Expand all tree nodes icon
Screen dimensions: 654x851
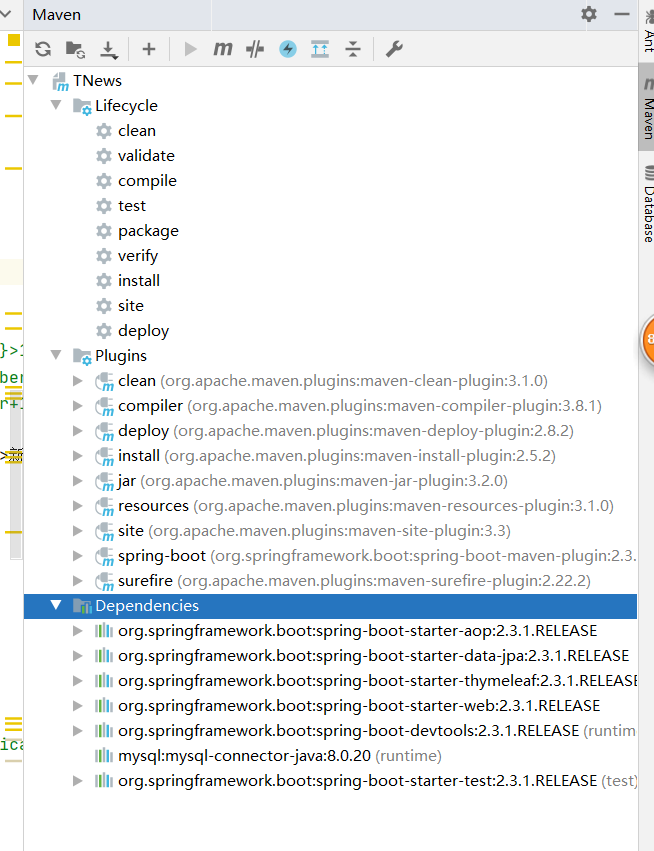(320, 49)
